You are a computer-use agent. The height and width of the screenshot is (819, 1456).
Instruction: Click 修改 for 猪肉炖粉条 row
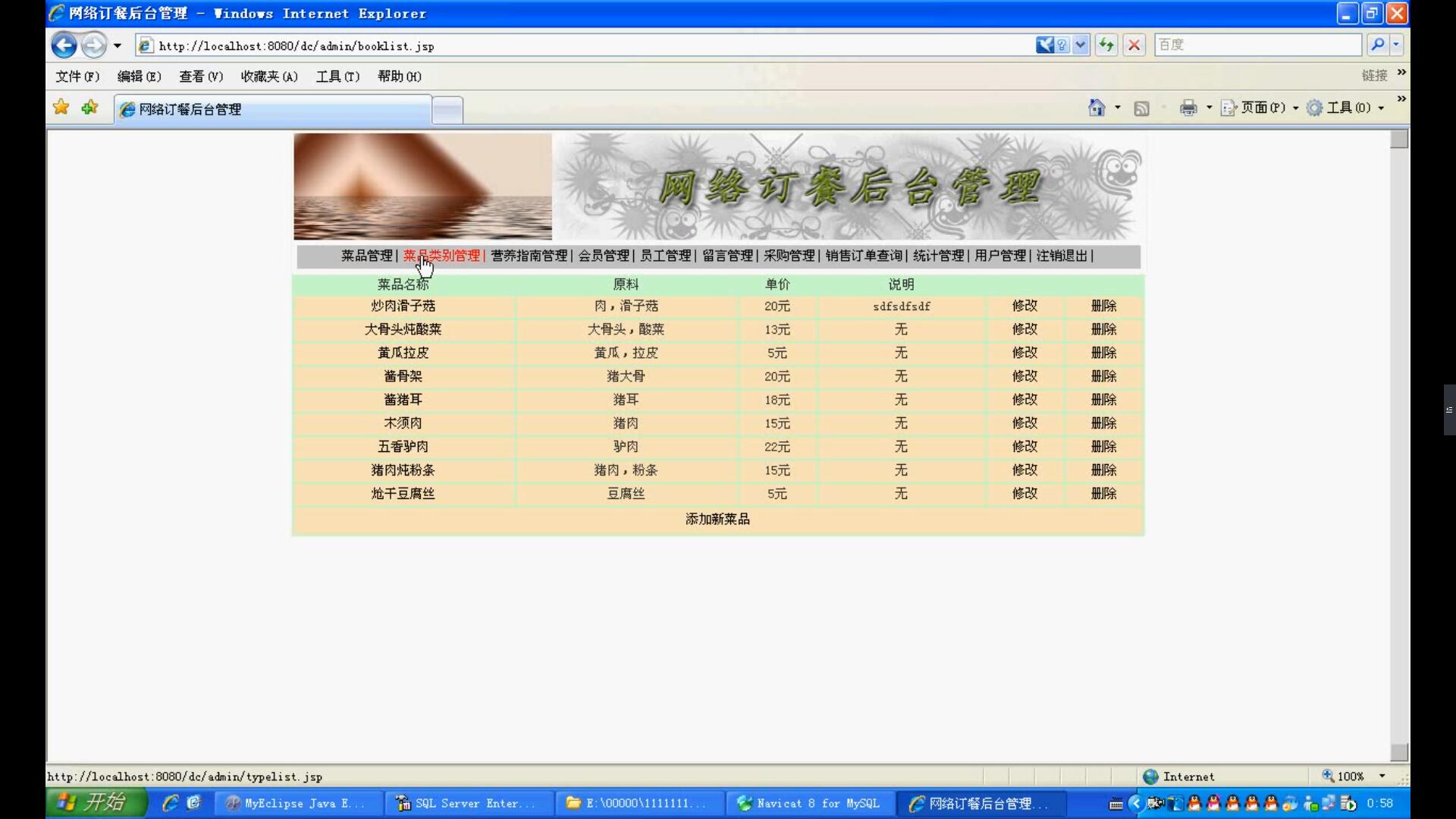click(1025, 471)
